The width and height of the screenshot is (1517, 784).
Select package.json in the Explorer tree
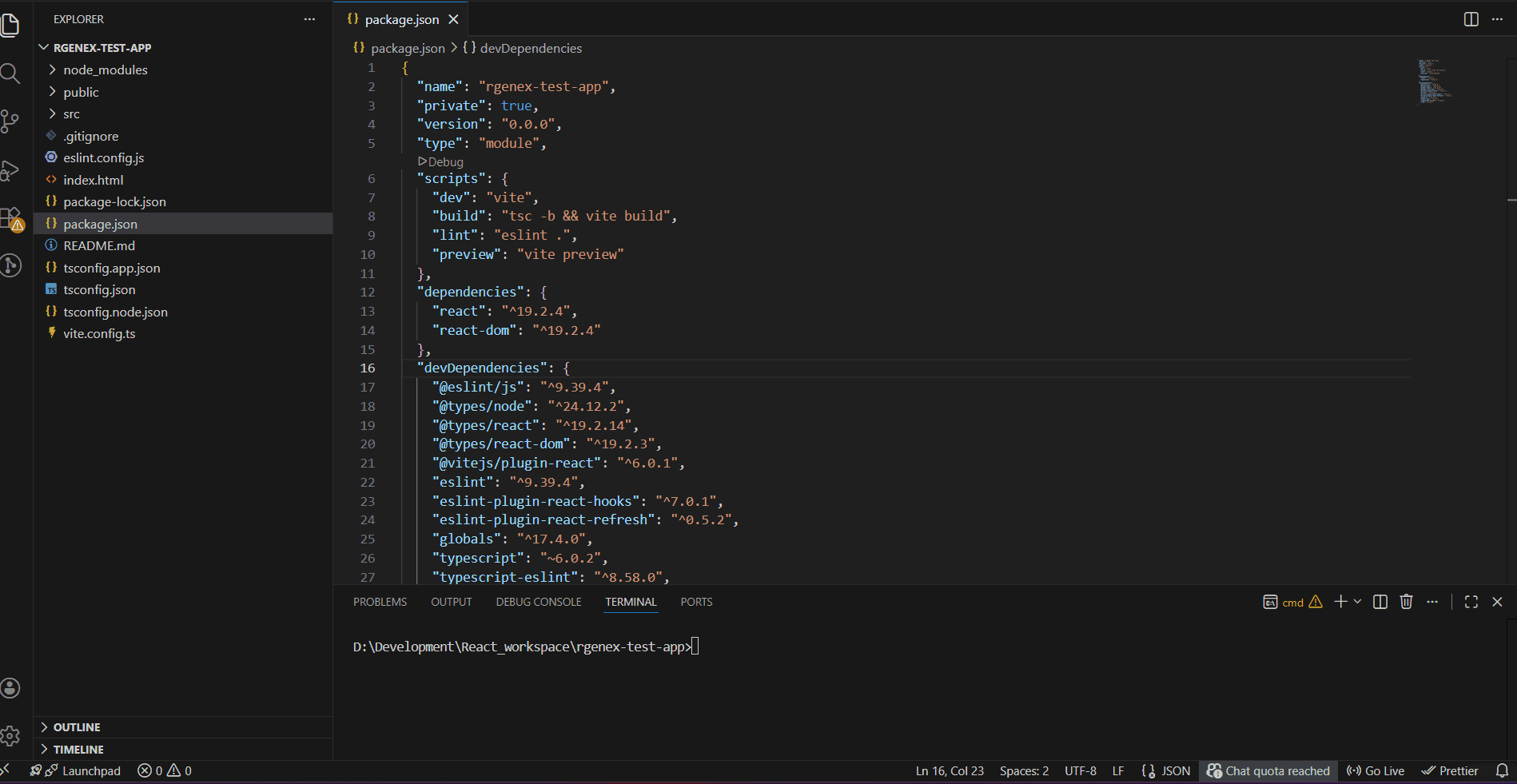point(183,224)
